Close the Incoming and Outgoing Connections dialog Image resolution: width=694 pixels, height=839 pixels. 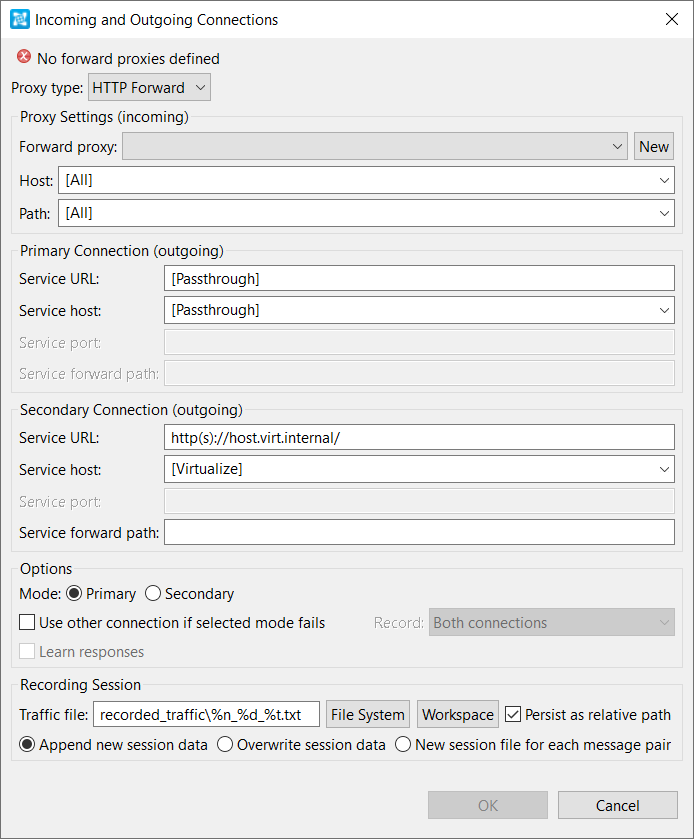click(x=672, y=19)
